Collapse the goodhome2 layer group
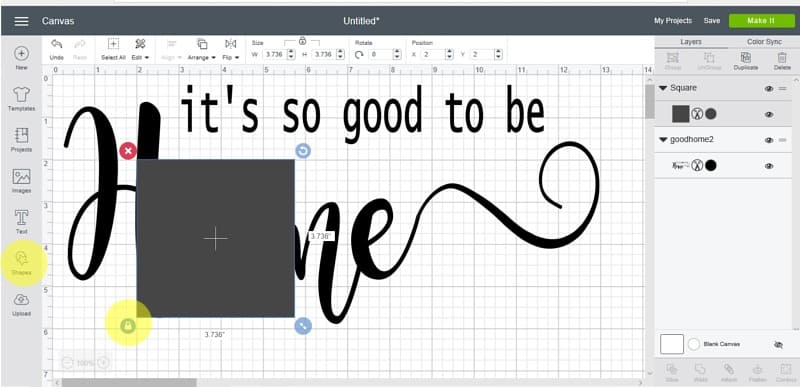Screen dimensions: 800x387 663,139
